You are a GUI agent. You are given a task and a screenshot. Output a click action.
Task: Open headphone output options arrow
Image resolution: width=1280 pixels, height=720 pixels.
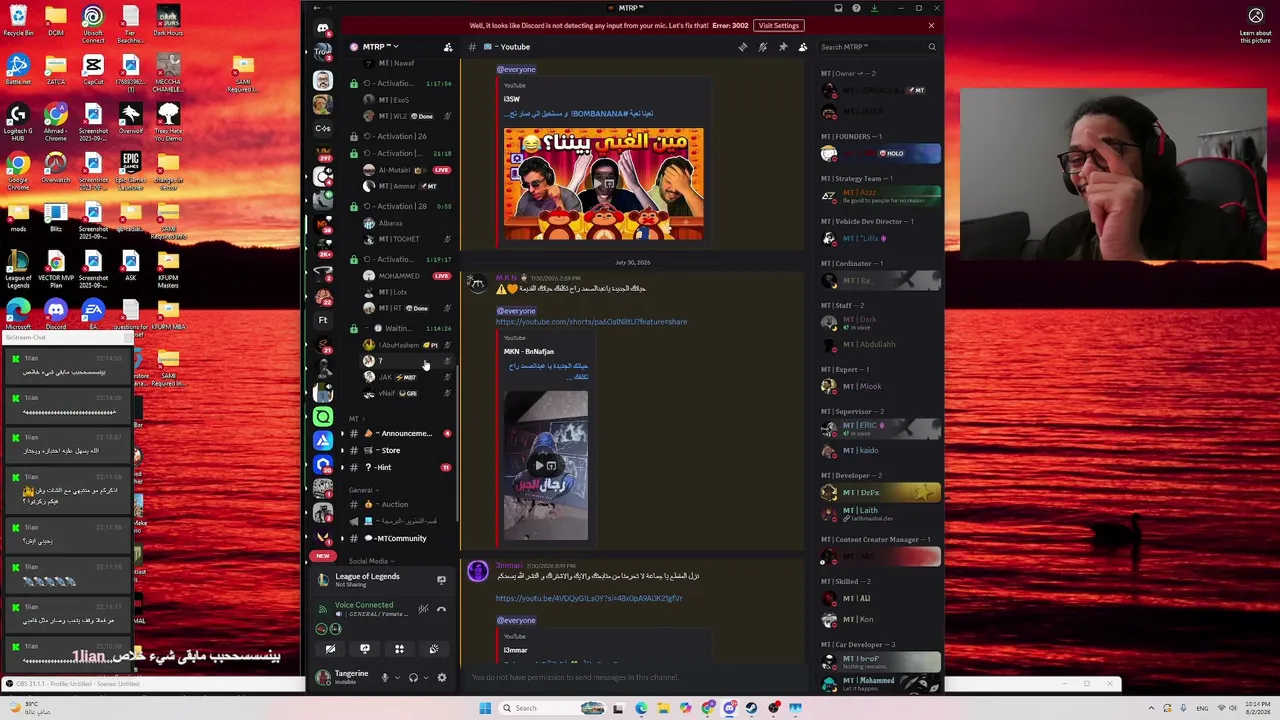425,677
